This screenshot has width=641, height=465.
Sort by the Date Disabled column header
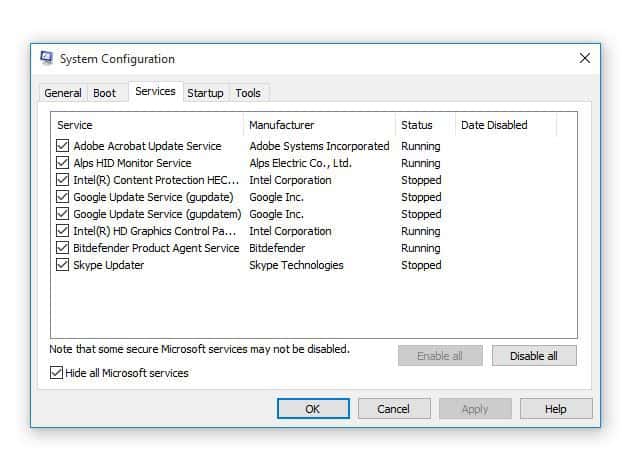point(506,125)
